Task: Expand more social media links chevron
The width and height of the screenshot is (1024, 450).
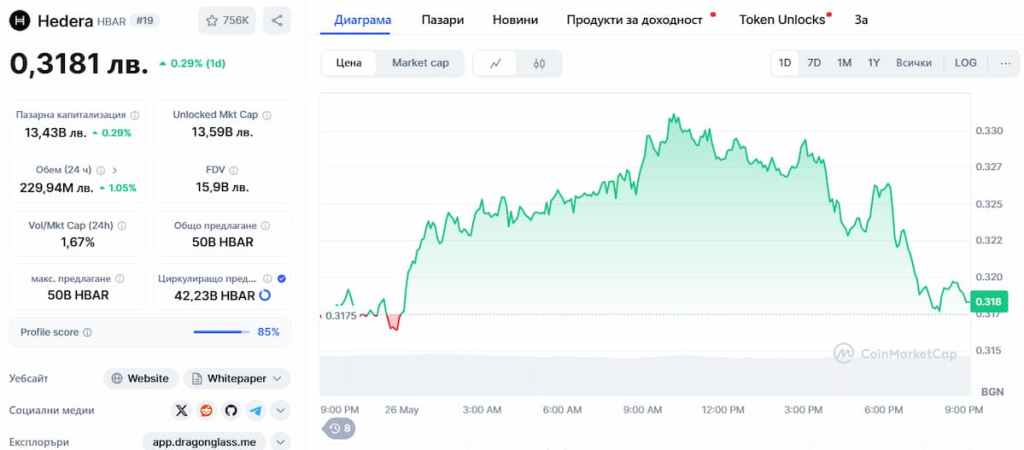Action: click(x=280, y=410)
